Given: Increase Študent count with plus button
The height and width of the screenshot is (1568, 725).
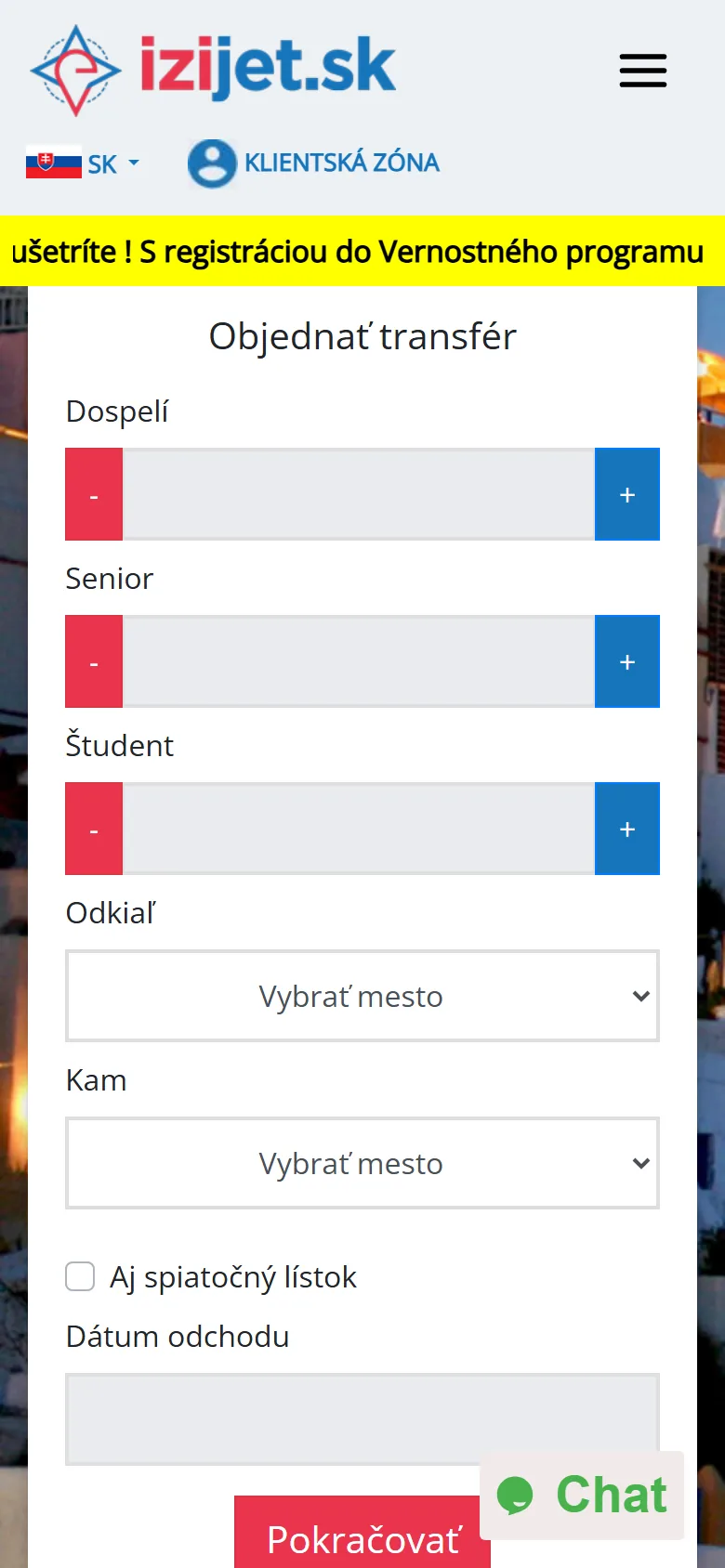Looking at the screenshot, I should click(x=627, y=829).
